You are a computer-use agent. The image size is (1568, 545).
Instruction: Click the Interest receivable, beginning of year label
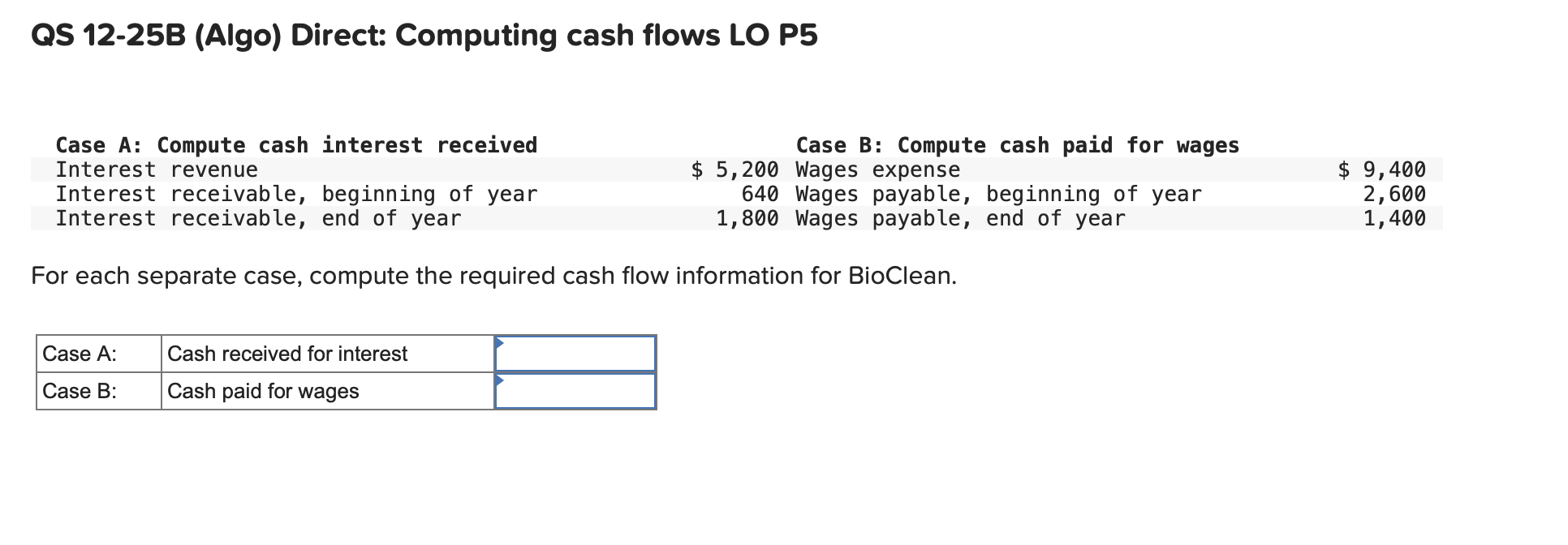tap(296, 195)
